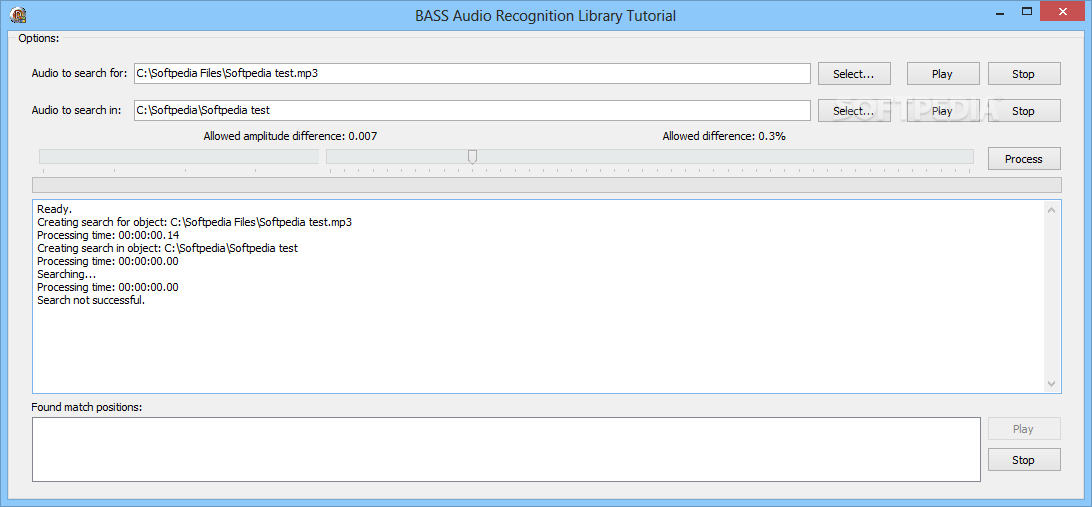Click the log scrollbar down arrow

coord(1051,384)
